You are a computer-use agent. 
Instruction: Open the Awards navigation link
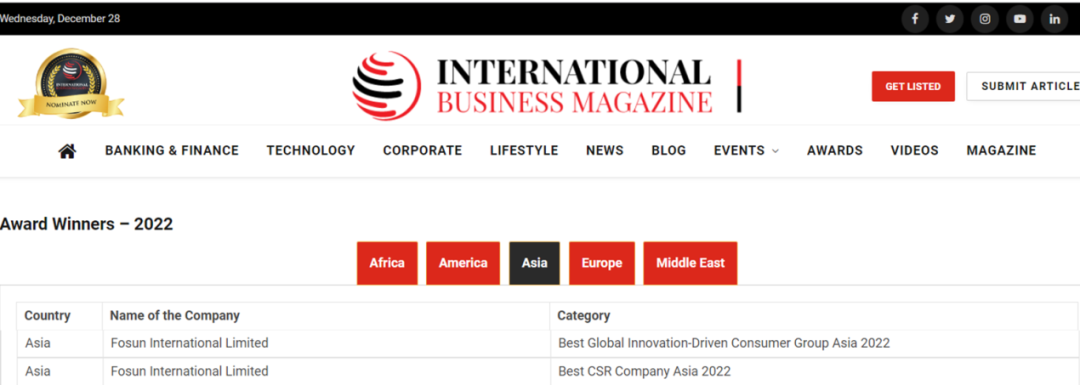coord(835,151)
